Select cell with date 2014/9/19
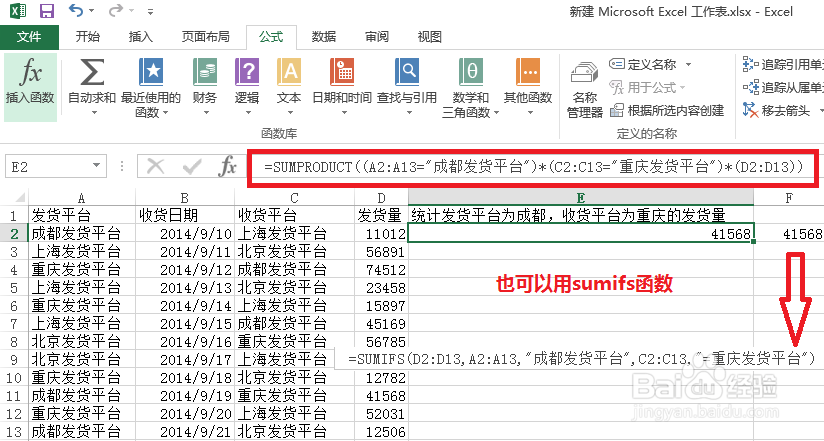The width and height of the screenshot is (824, 441). pos(185,395)
